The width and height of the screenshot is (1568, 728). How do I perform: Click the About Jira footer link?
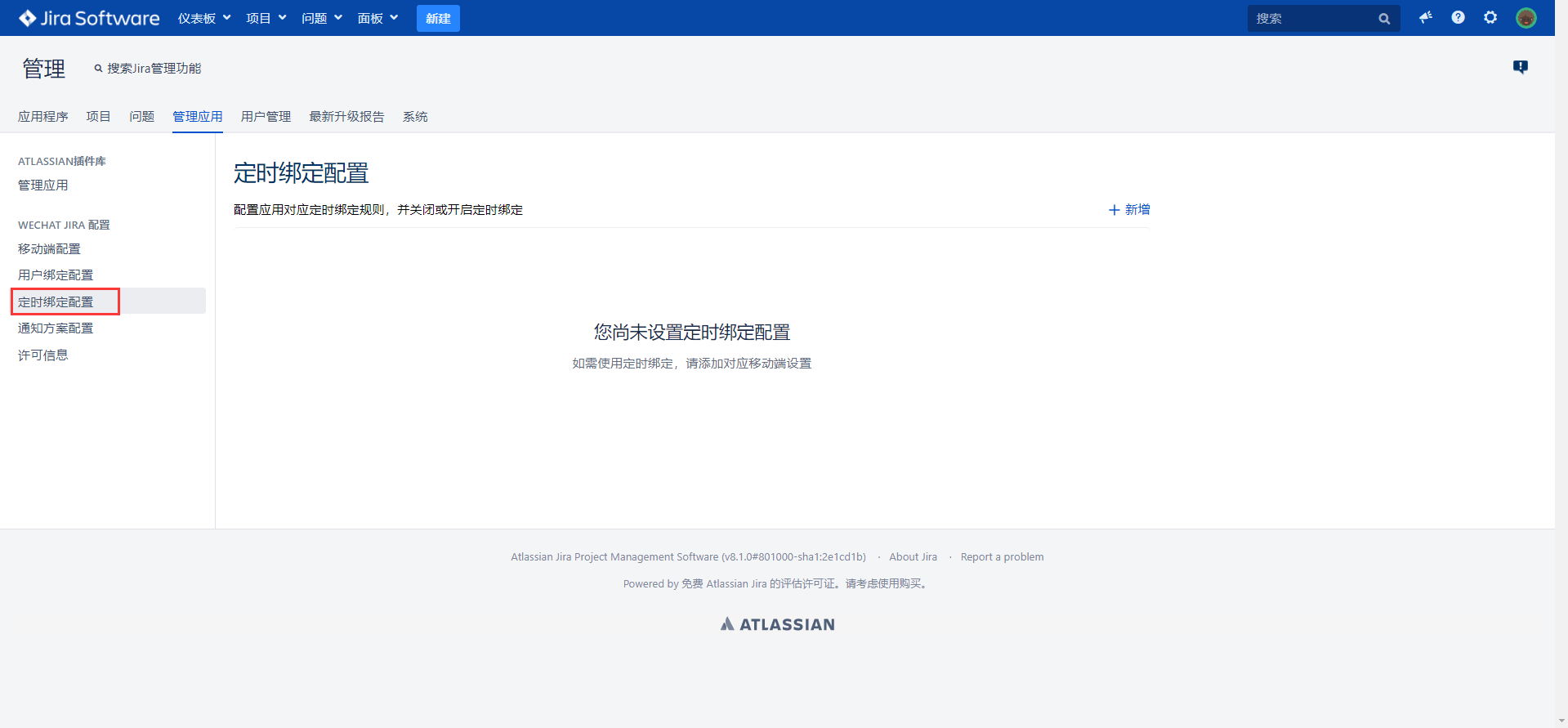point(913,557)
